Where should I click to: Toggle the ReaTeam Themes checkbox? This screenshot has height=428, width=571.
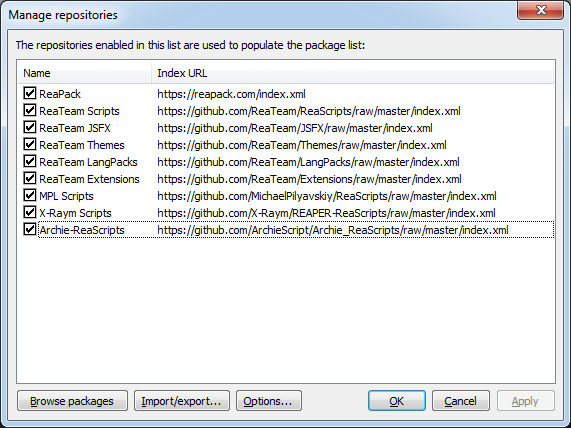(29, 145)
